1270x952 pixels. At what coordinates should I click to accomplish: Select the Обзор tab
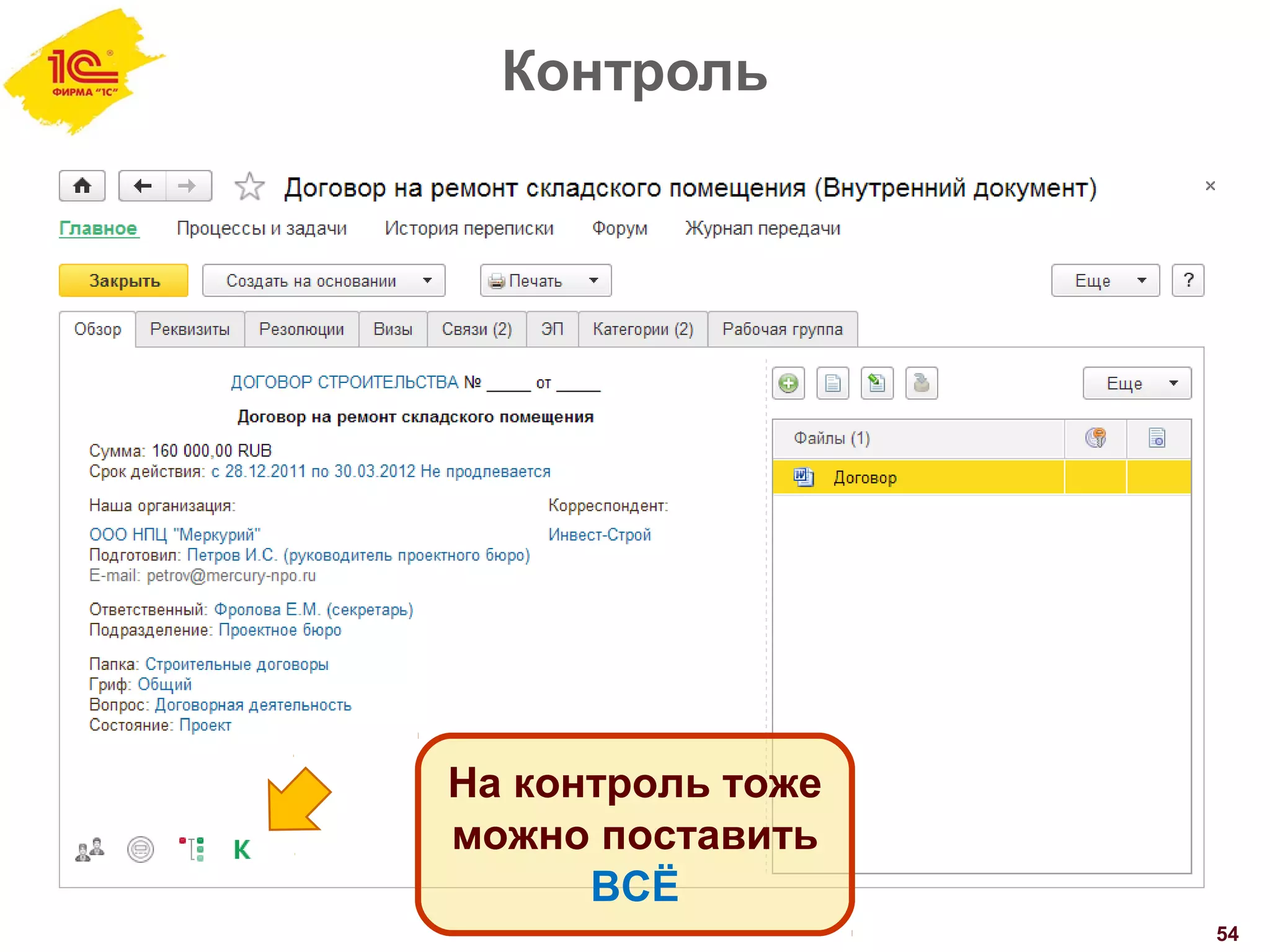click(97, 329)
